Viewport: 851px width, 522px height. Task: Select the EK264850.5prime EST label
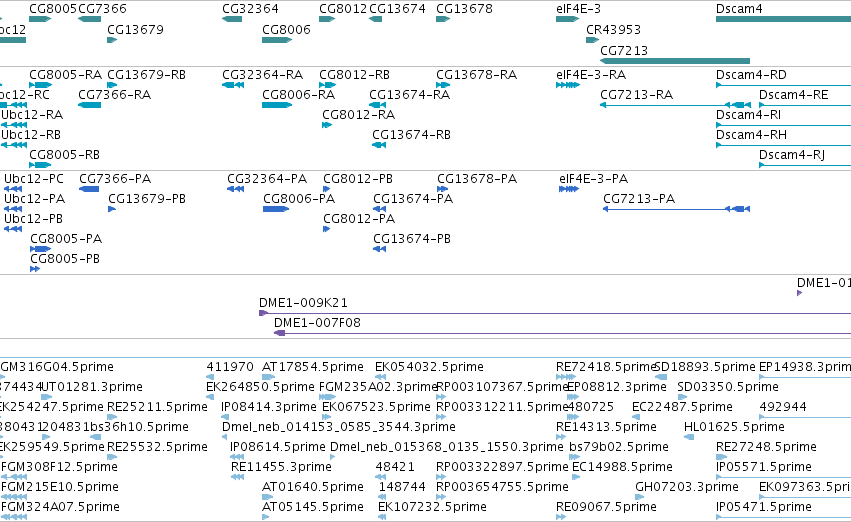[261, 387]
